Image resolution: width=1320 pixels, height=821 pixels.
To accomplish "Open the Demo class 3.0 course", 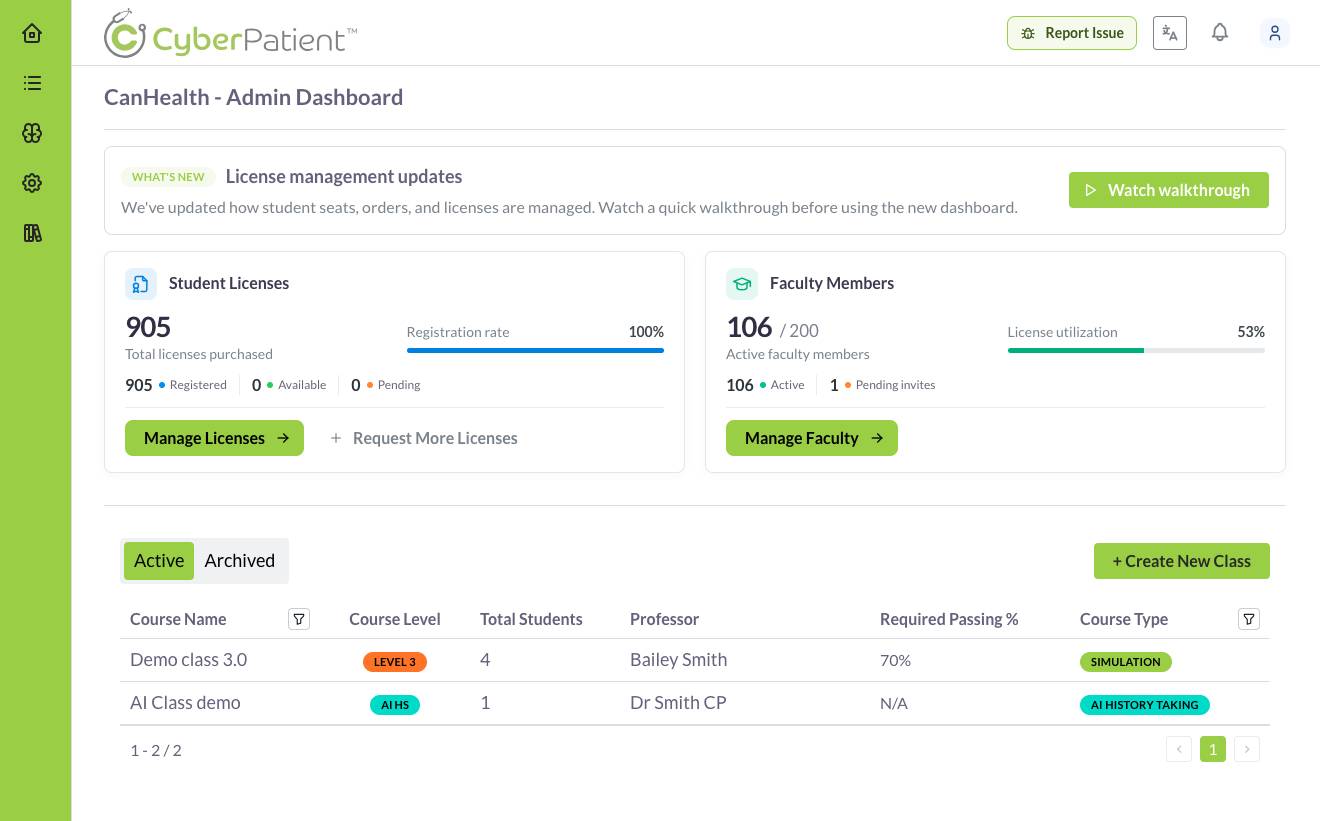I will tap(188, 660).
